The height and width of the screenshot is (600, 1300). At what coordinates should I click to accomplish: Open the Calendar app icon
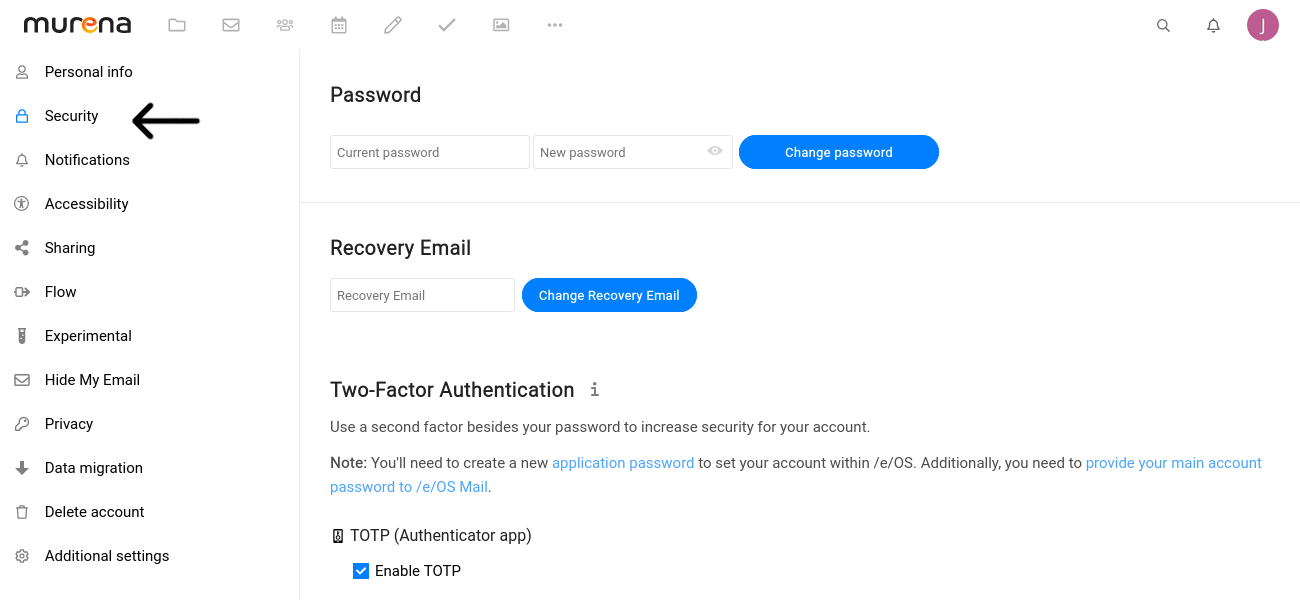pos(339,25)
